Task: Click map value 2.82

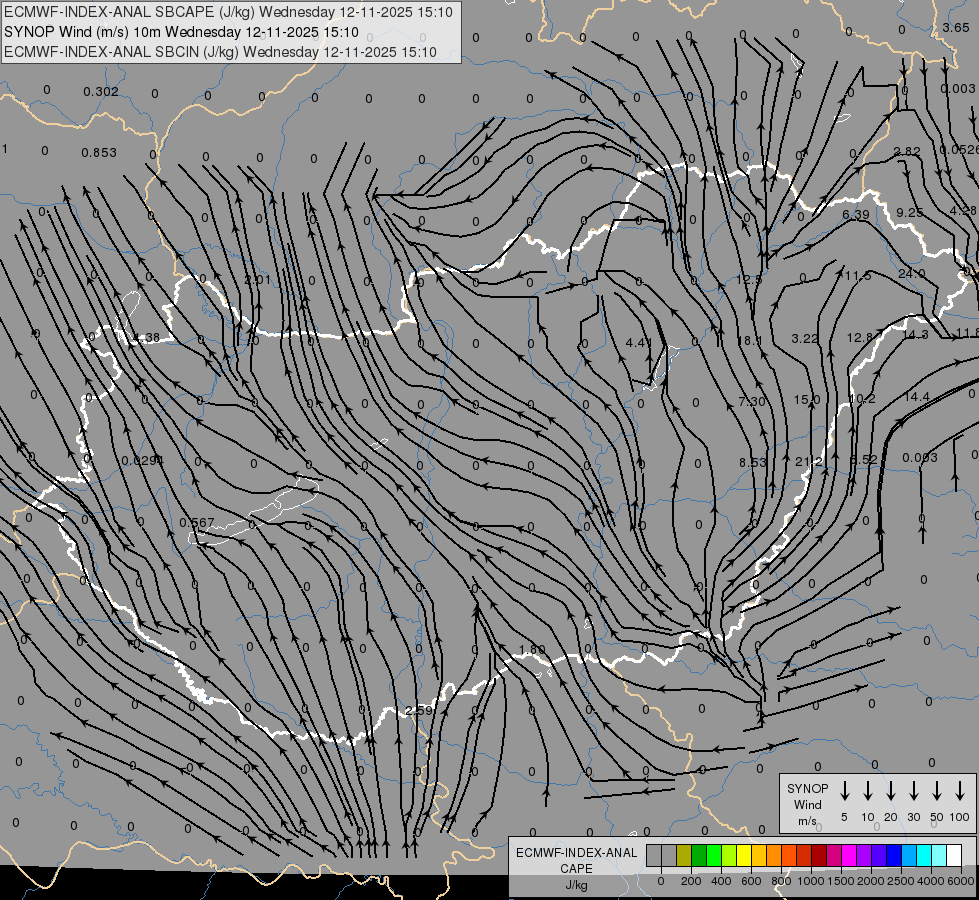Action: [907, 151]
